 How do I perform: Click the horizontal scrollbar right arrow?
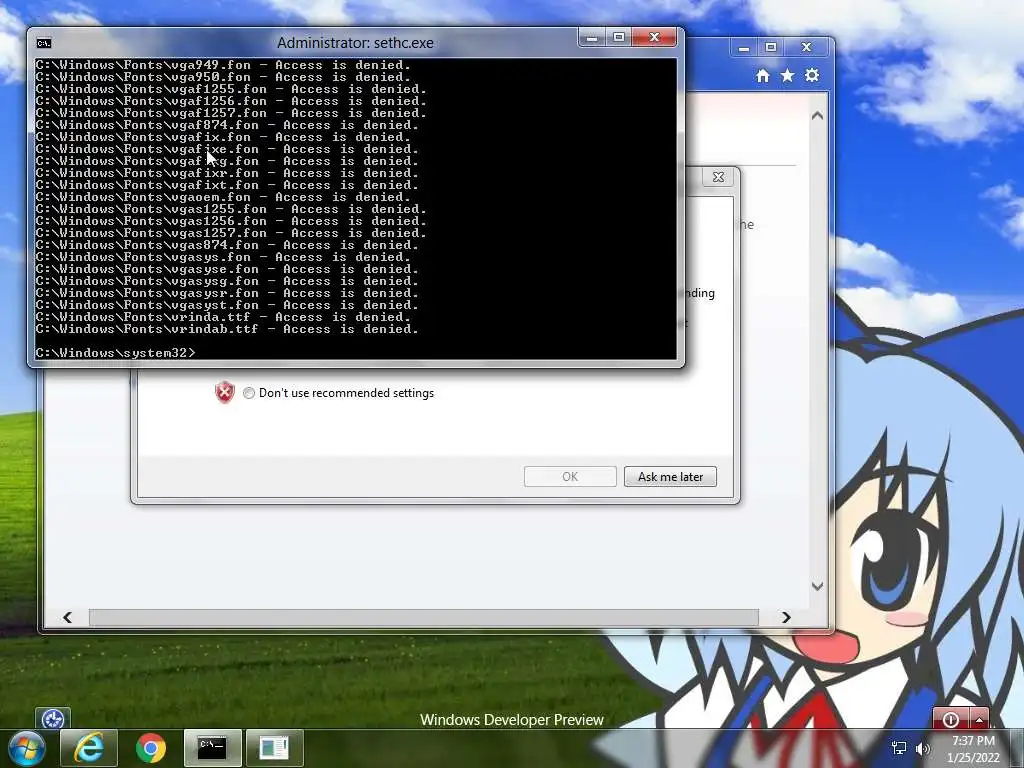click(786, 617)
